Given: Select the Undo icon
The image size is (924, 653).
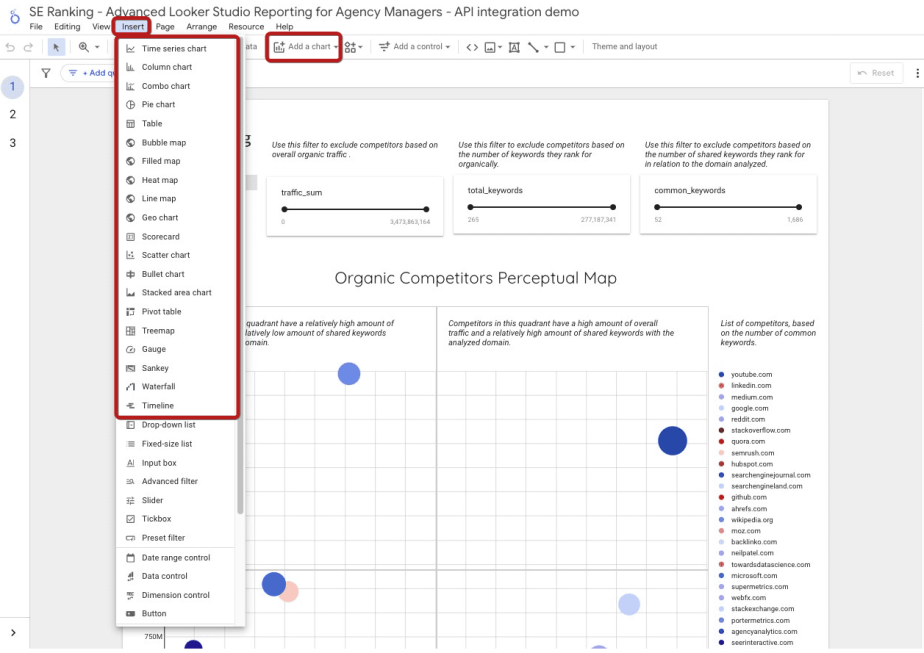Looking at the screenshot, I should tap(10, 46).
